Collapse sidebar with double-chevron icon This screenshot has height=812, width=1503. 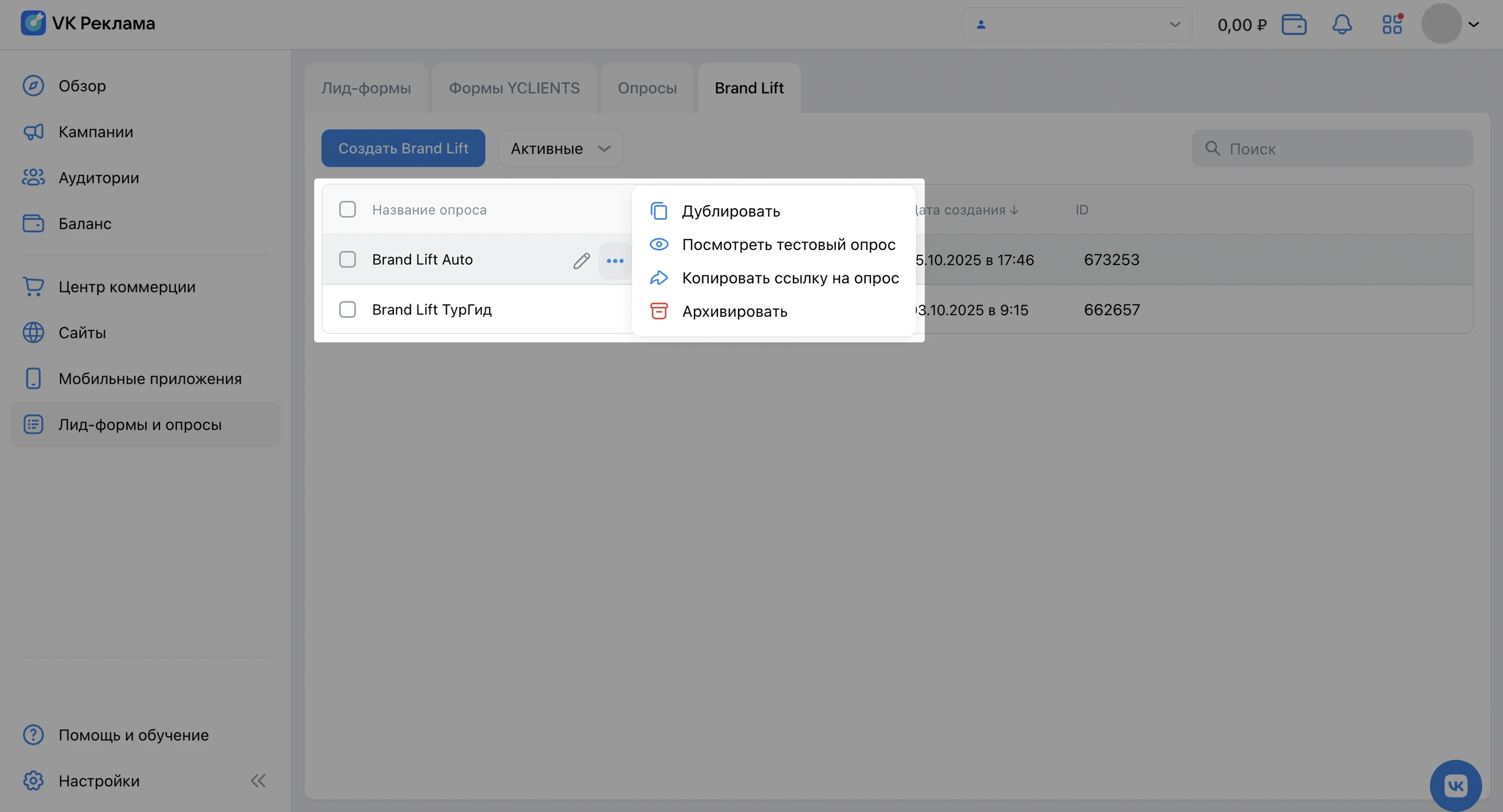click(x=258, y=780)
